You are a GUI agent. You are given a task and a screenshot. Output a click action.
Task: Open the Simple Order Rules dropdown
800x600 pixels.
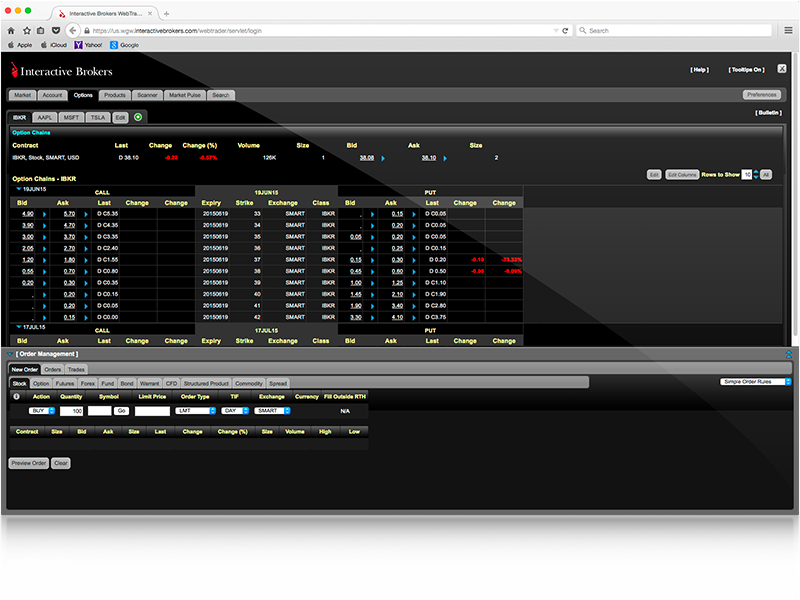[x=756, y=382]
